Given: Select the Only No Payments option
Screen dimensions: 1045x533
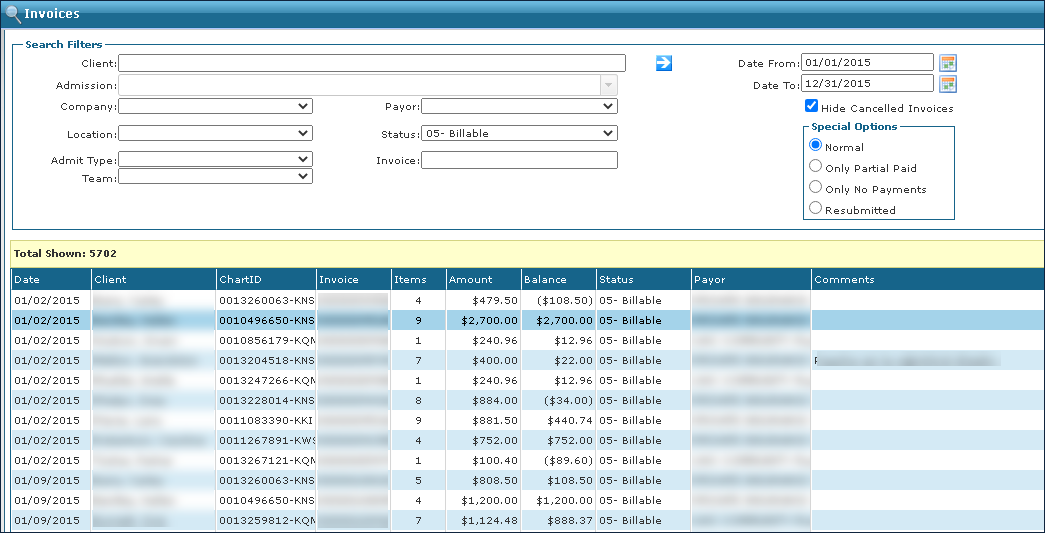Looking at the screenshot, I should [816, 188].
